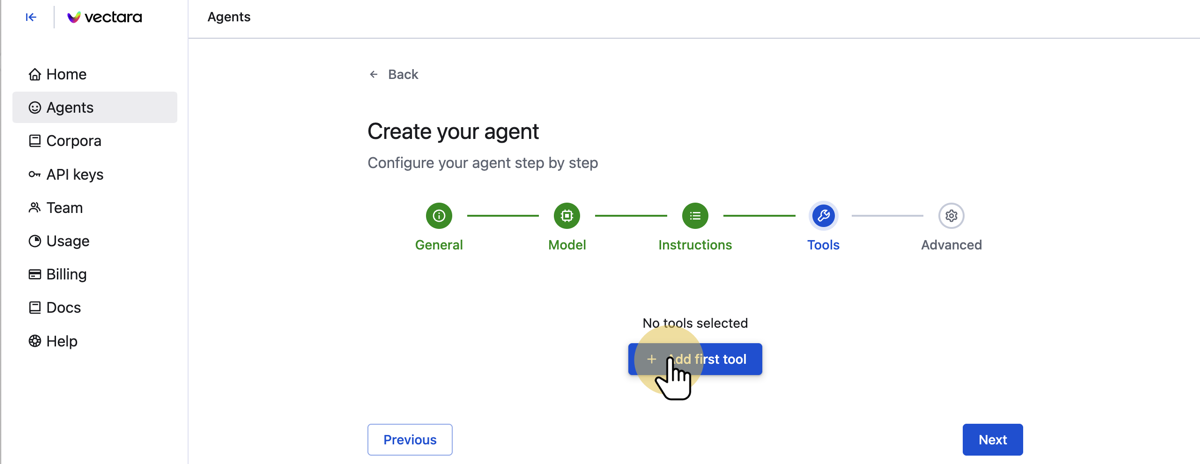This screenshot has height=464, width=1200.
Task: Navigate to API keys
Action: (x=74, y=174)
